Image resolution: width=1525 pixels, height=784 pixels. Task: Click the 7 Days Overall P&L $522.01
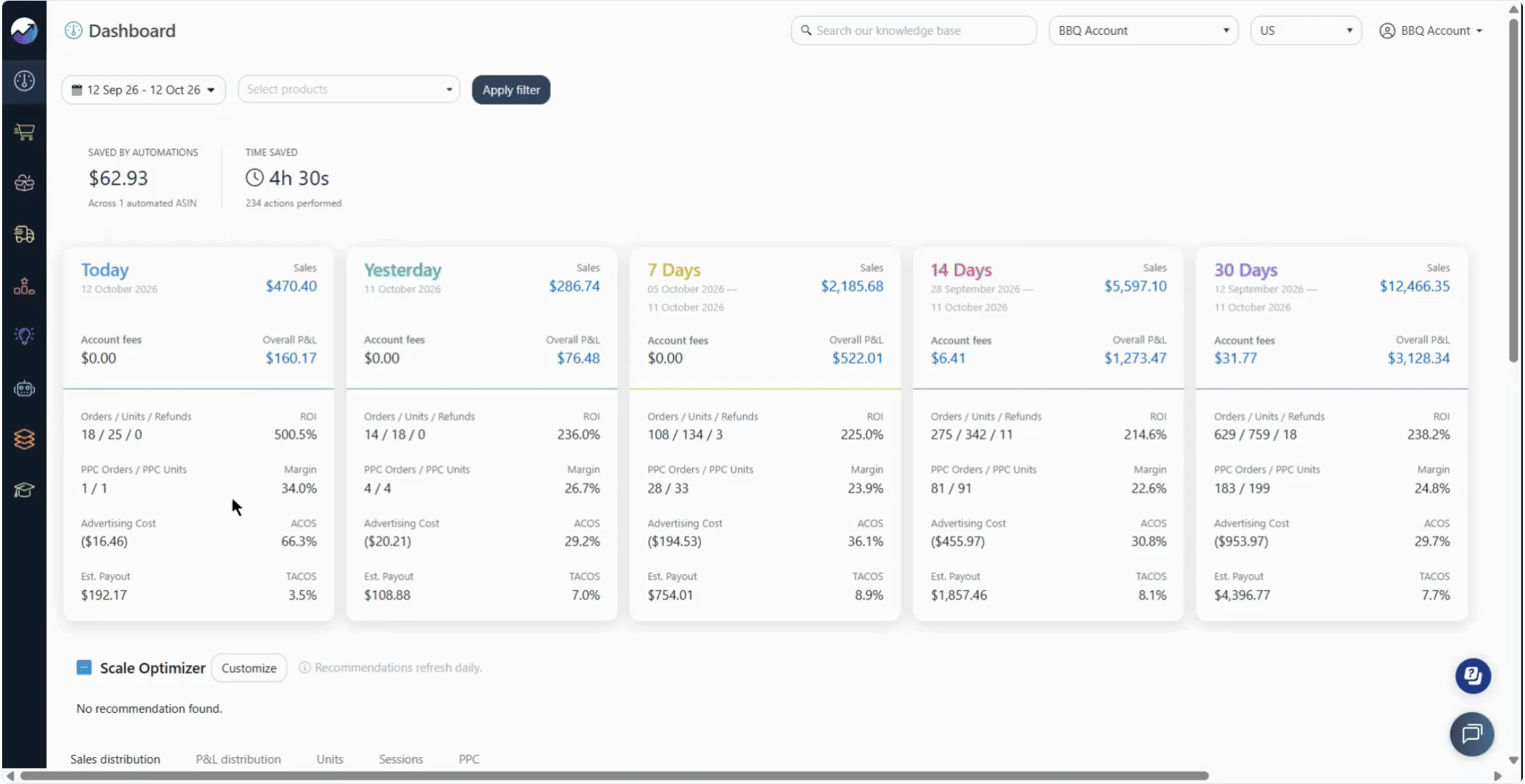pyautogui.click(x=858, y=358)
